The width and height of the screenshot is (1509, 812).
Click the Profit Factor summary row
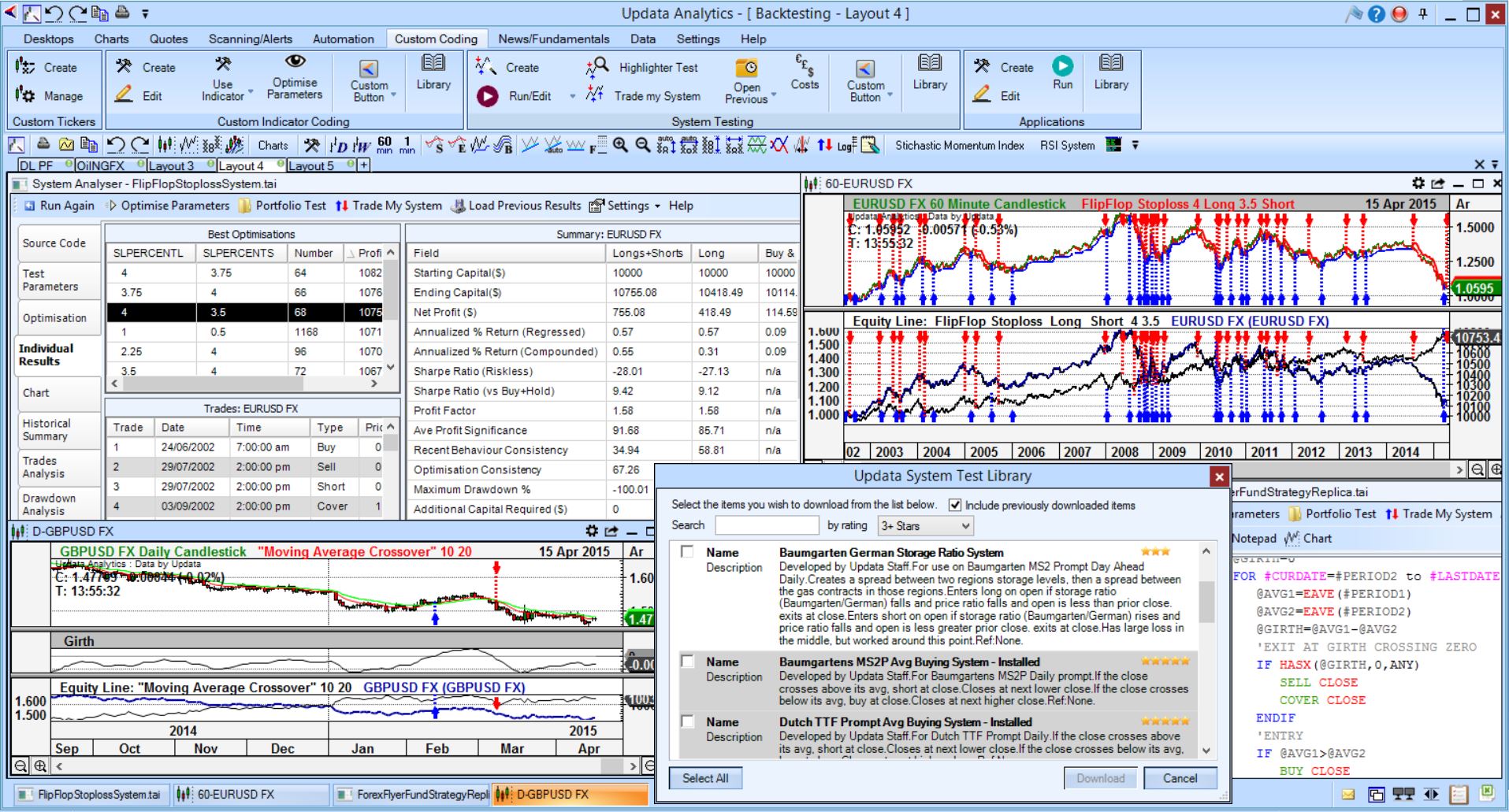[603, 410]
